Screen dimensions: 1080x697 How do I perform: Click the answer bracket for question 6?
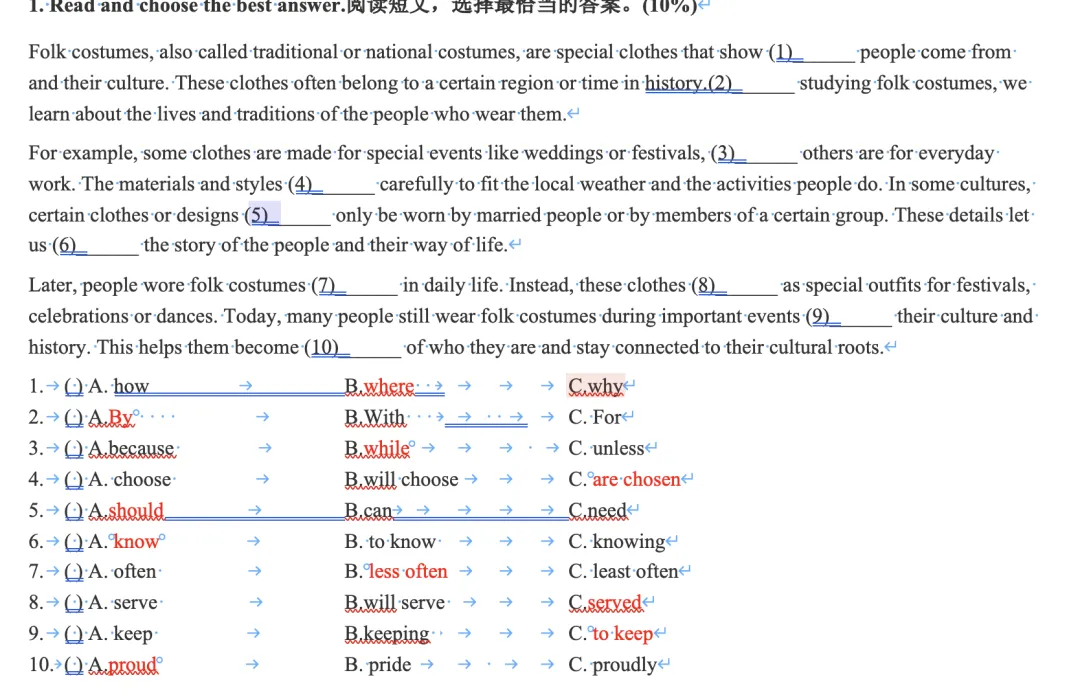pos(74,541)
